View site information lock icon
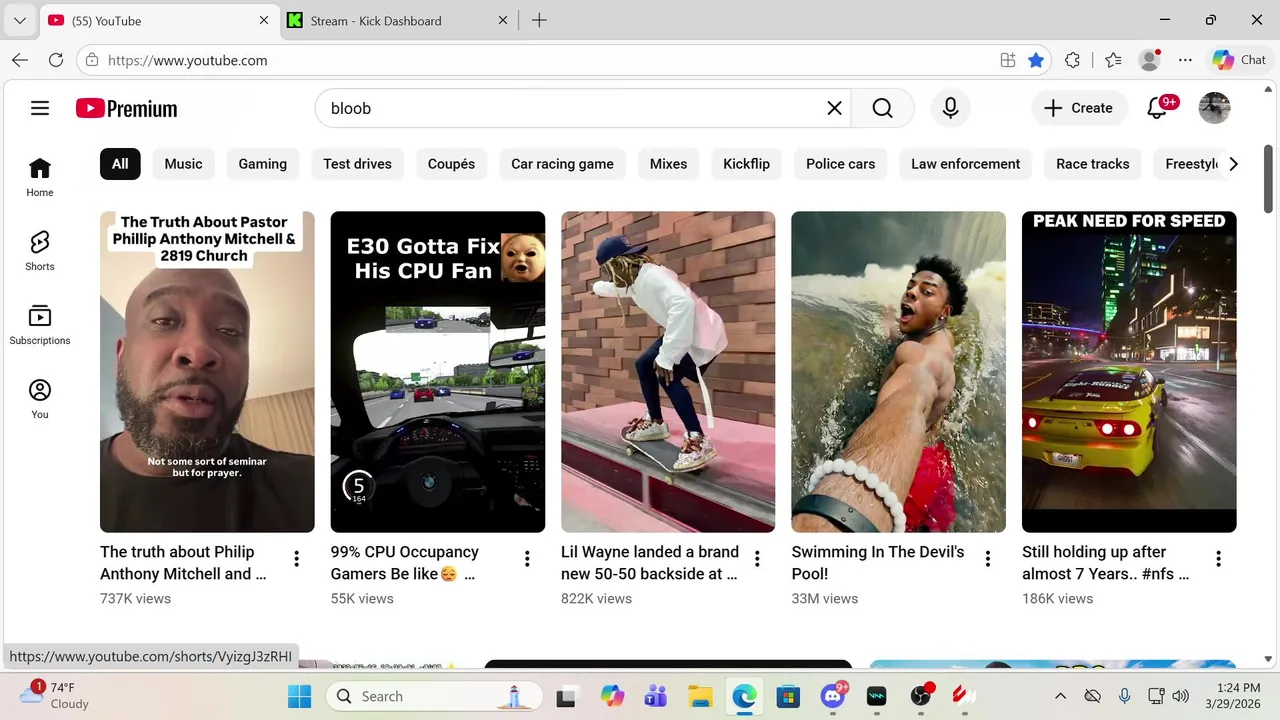1280x720 pixels. point(92,60)
